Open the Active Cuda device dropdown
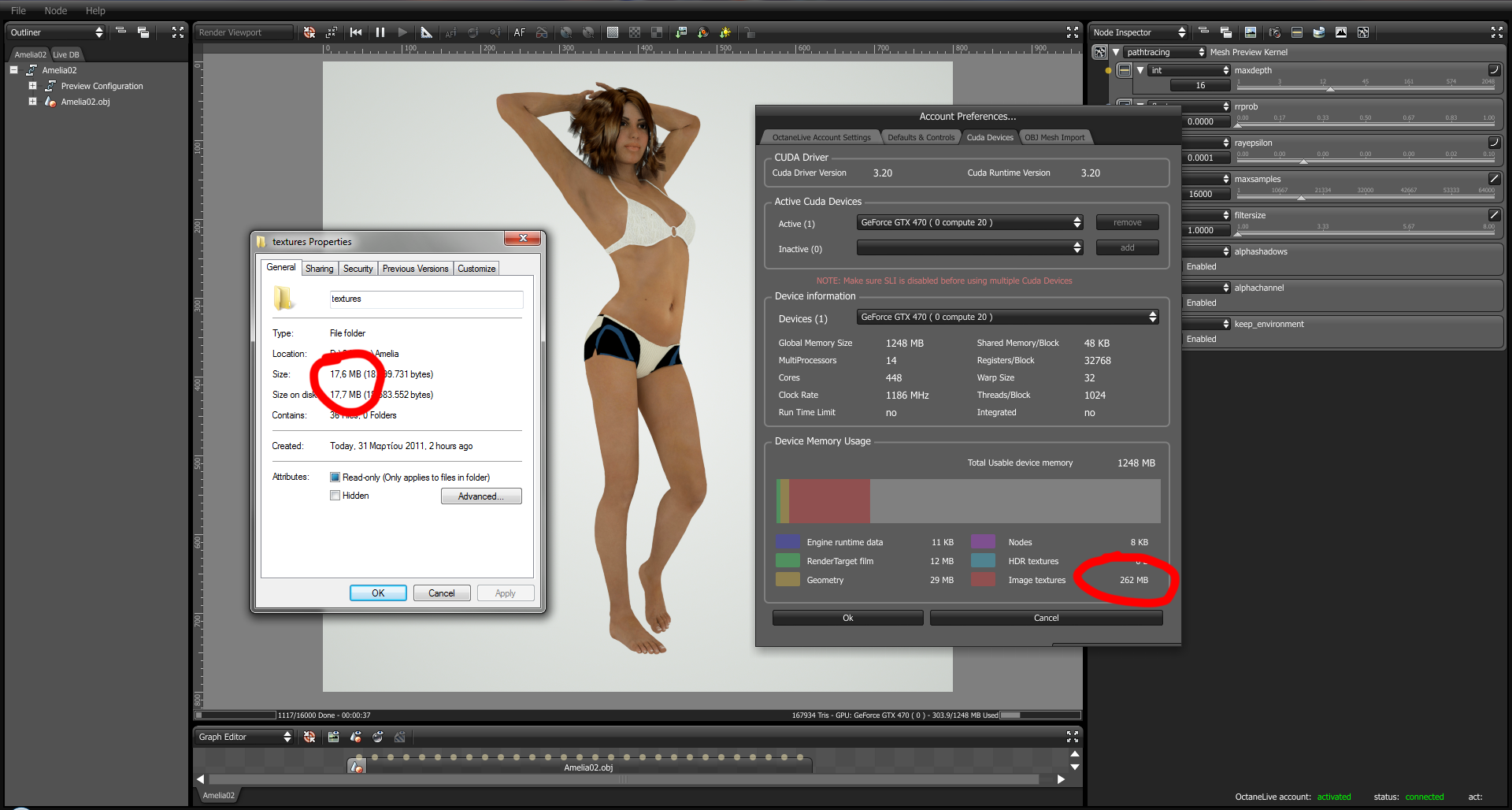1512x810 pixels. tap(970, 223)
